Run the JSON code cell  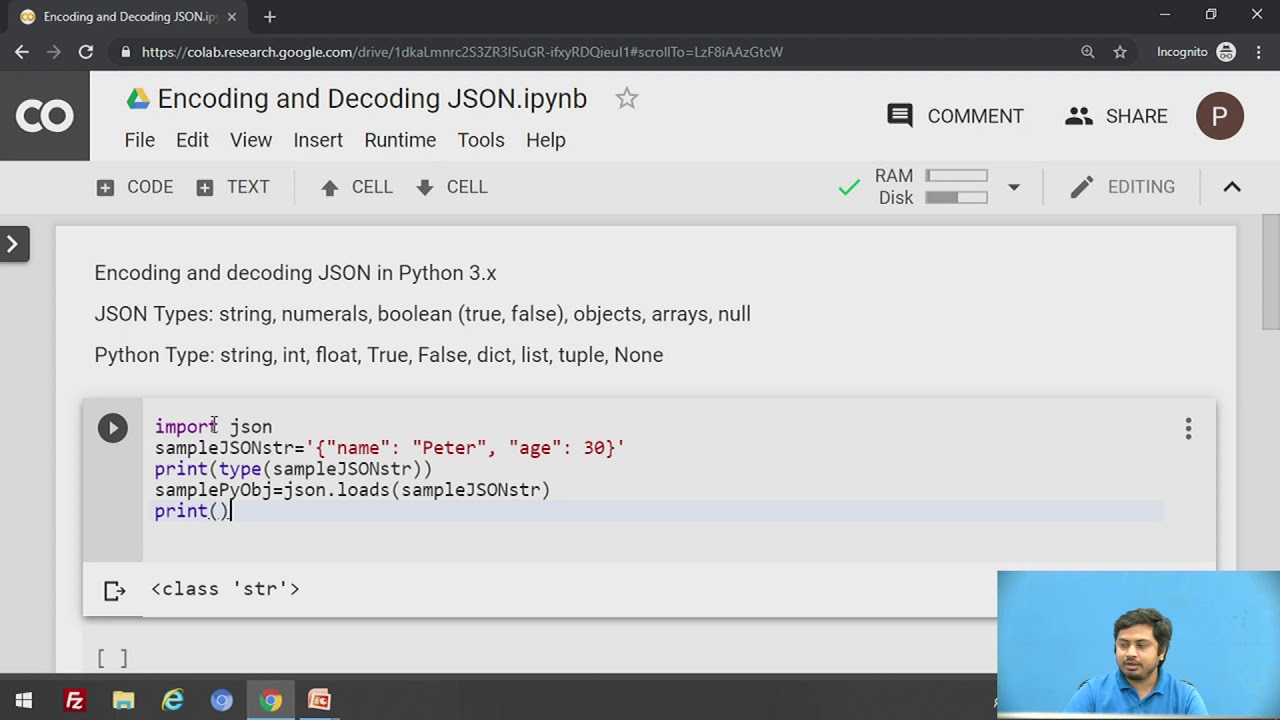[112, 428]
